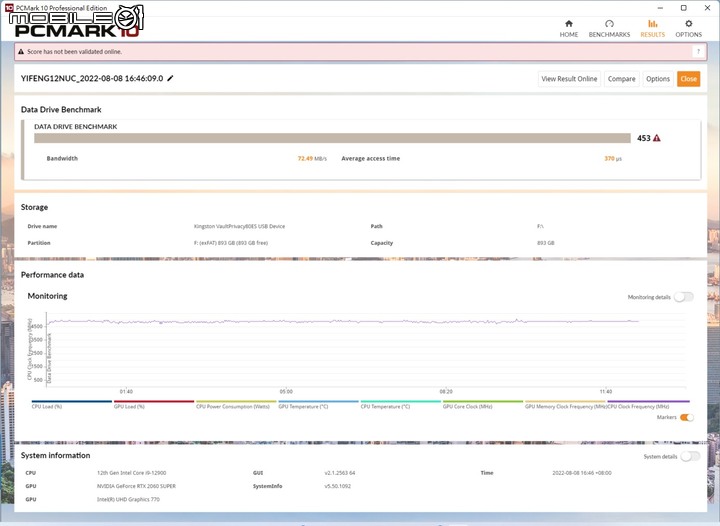Click the results bar chart icon

(652, 23)
